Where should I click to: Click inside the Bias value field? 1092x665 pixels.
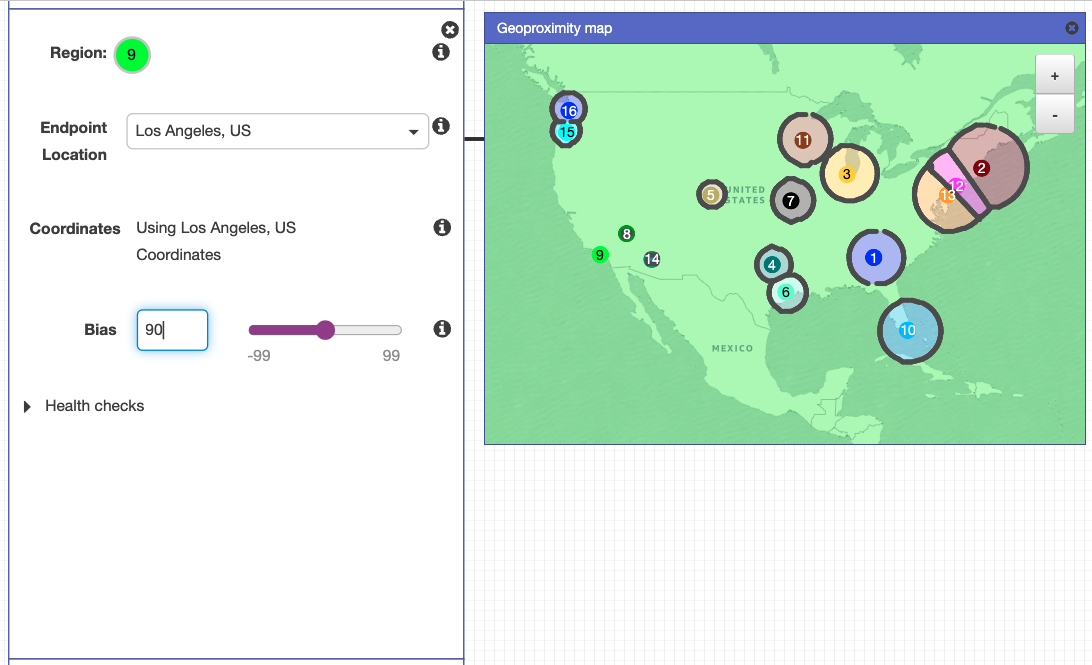(172, 330)
